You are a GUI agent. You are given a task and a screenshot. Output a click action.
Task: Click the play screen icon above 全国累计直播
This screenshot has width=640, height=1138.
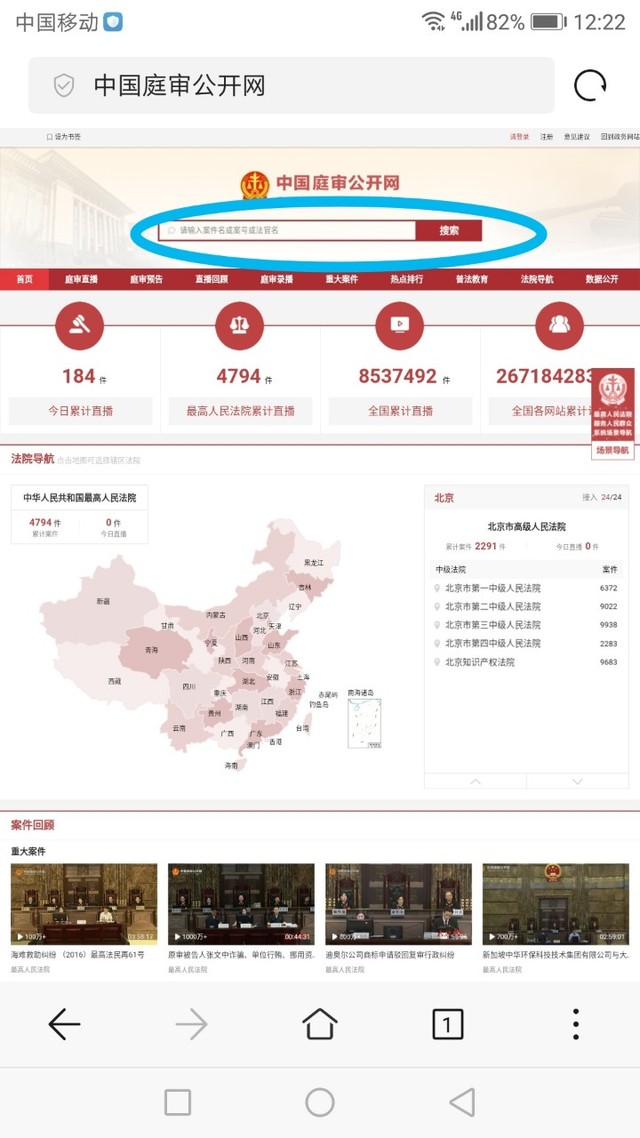[x=399, y=326]
